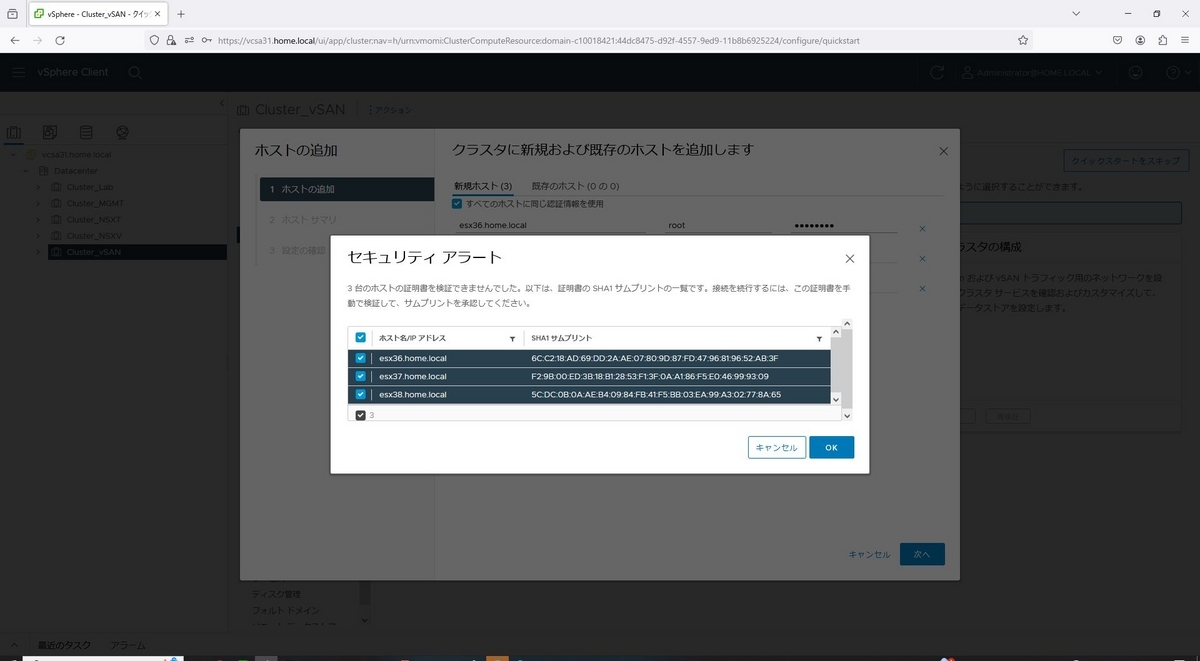Open the Firefox extensions icon
The width and height of the screenshot is (1200, 661).
click(1163, 40)
